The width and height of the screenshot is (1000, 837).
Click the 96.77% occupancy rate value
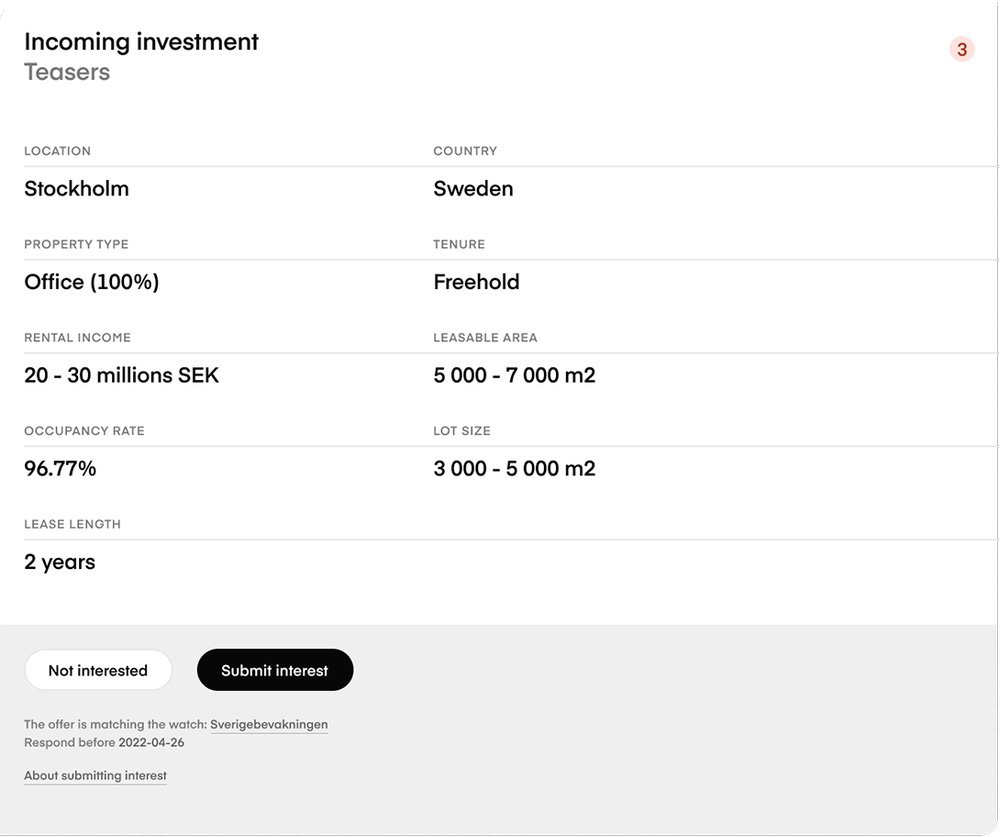61,468
